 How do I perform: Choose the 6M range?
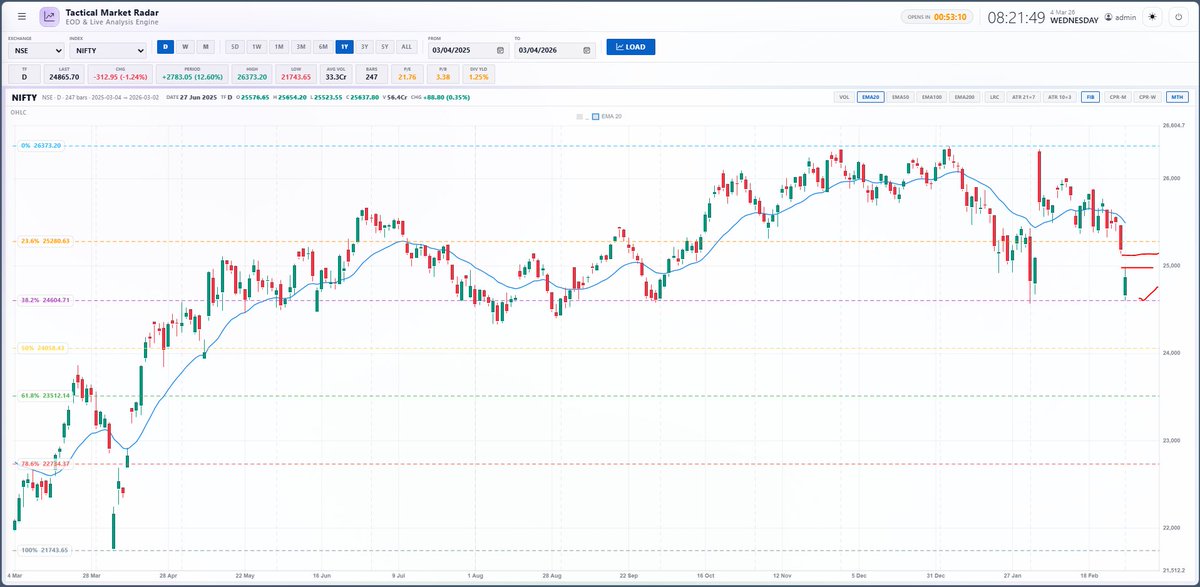tap(322, 47)
